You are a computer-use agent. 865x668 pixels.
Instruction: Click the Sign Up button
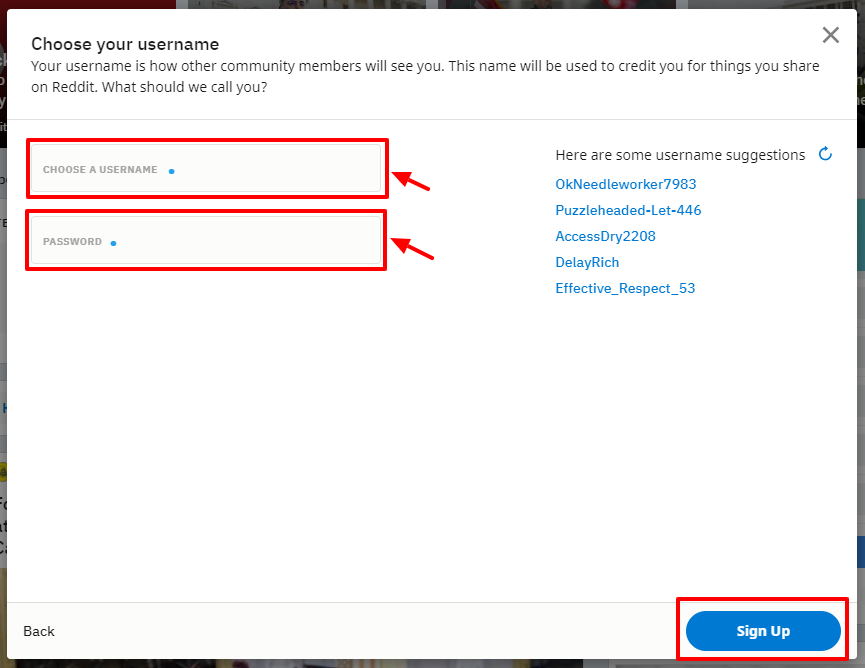pos(763,630)
